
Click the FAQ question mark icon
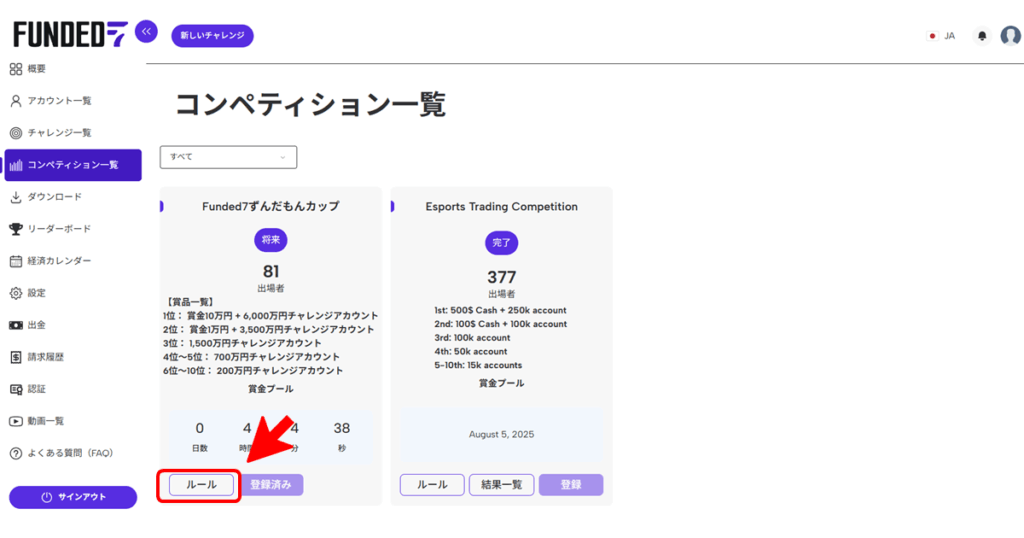click(16, 453)
